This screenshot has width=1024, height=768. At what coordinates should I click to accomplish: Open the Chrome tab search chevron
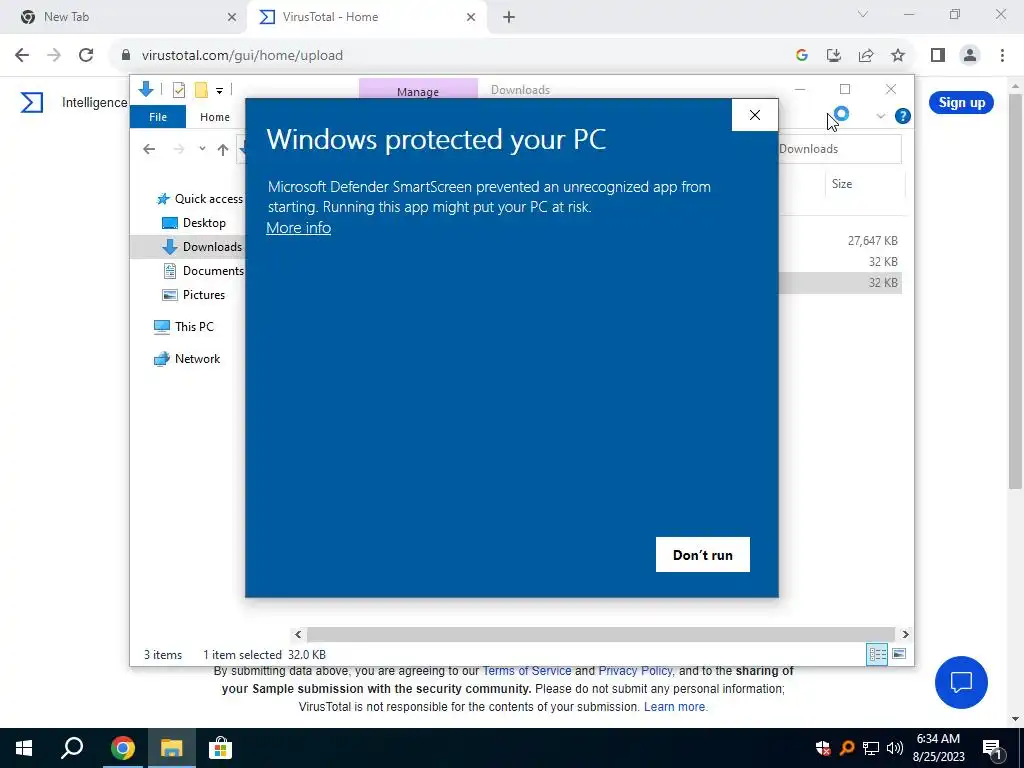[863, 14]
